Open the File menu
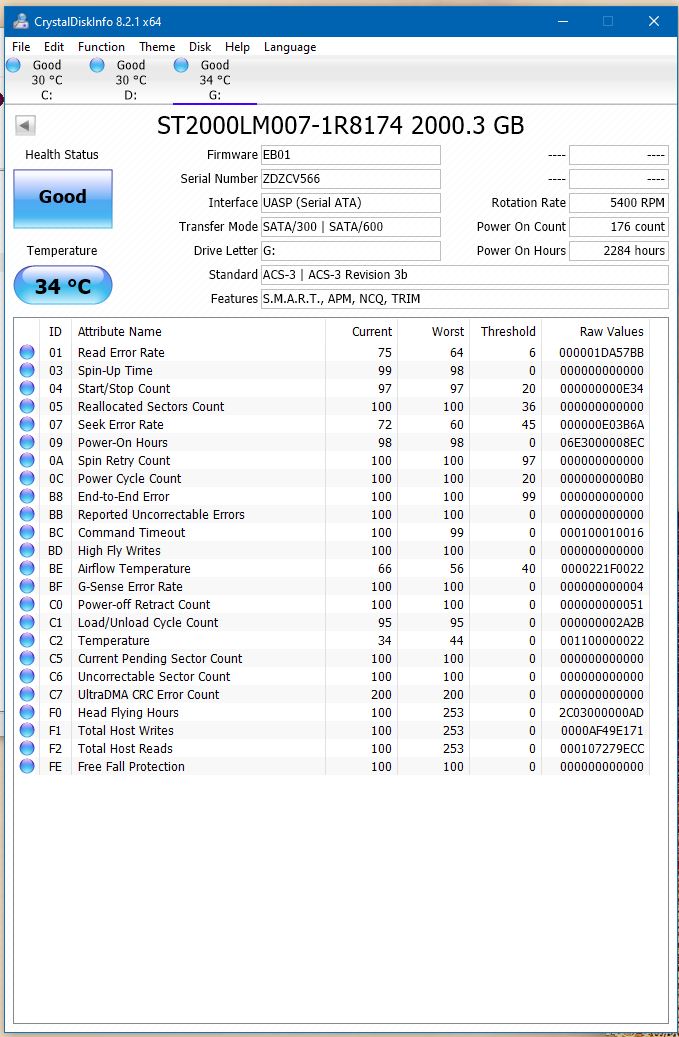679x1037 pixels. [x=21, y=47]
